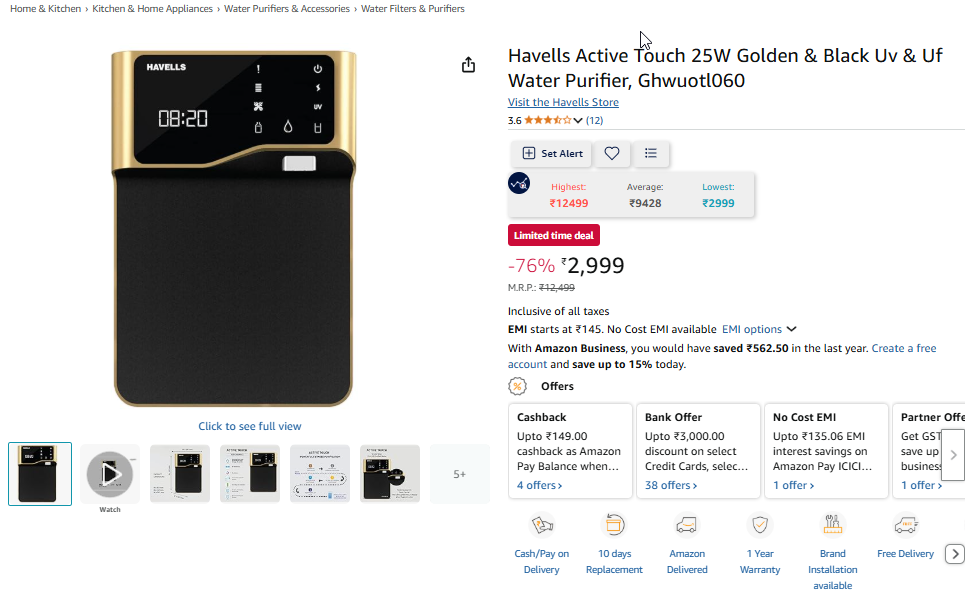Screen dimensions: 980x593
Task: Click the Free Delivery icon
Action: tap(906, 525)
